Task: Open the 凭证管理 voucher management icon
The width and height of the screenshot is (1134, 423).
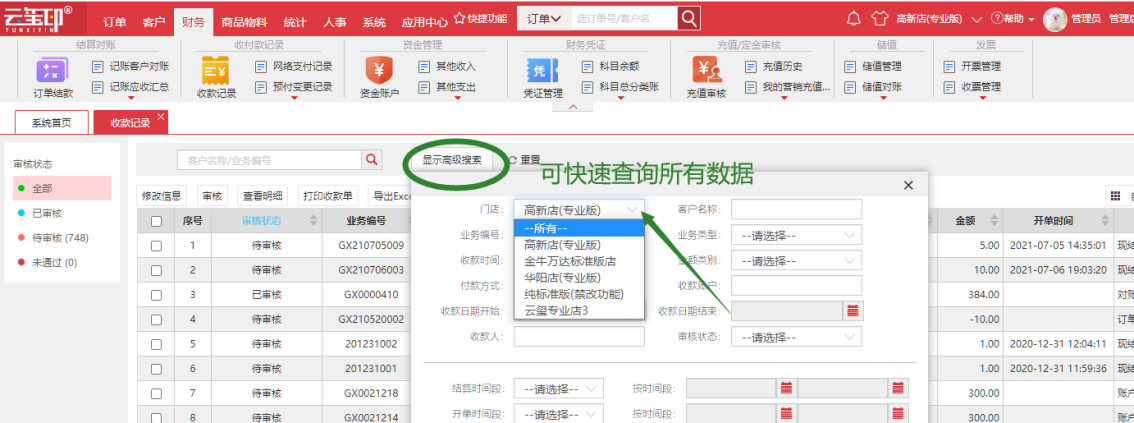Action: click(542, 72)
